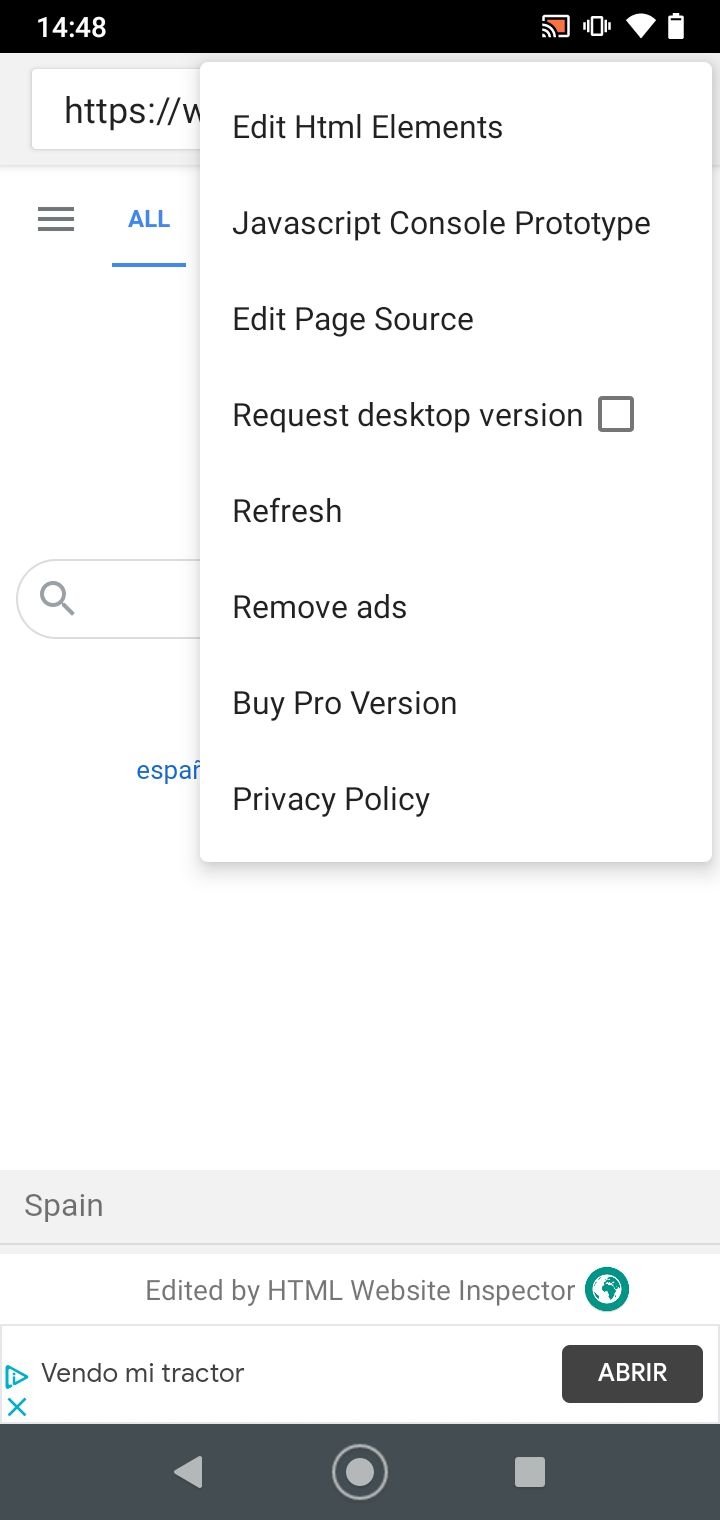Choose Remove ads menu entry
Viewport: 720px width, 1520px height.
[456, 607]
